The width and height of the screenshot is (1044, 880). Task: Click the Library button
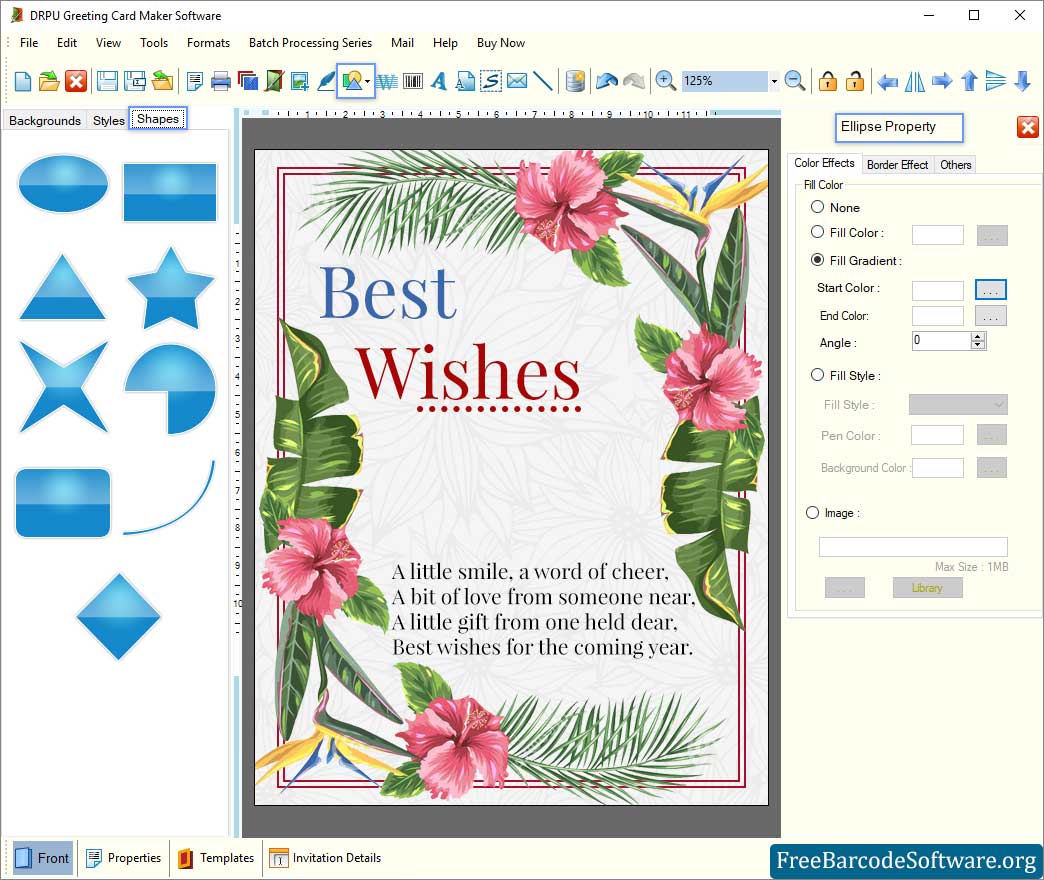pyautogui.click(x=927, y=588)
